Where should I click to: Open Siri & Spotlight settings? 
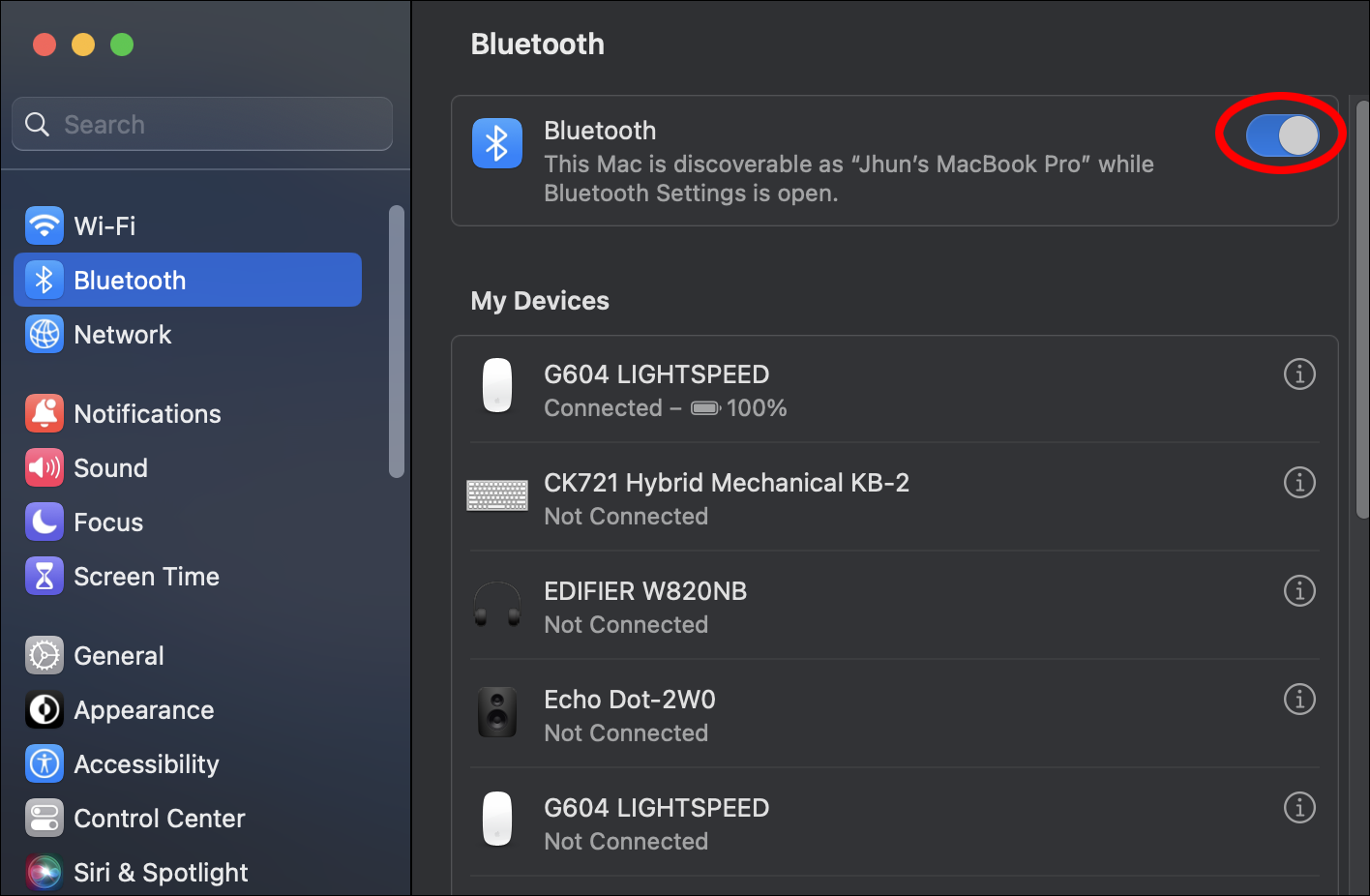click(161, 873)
